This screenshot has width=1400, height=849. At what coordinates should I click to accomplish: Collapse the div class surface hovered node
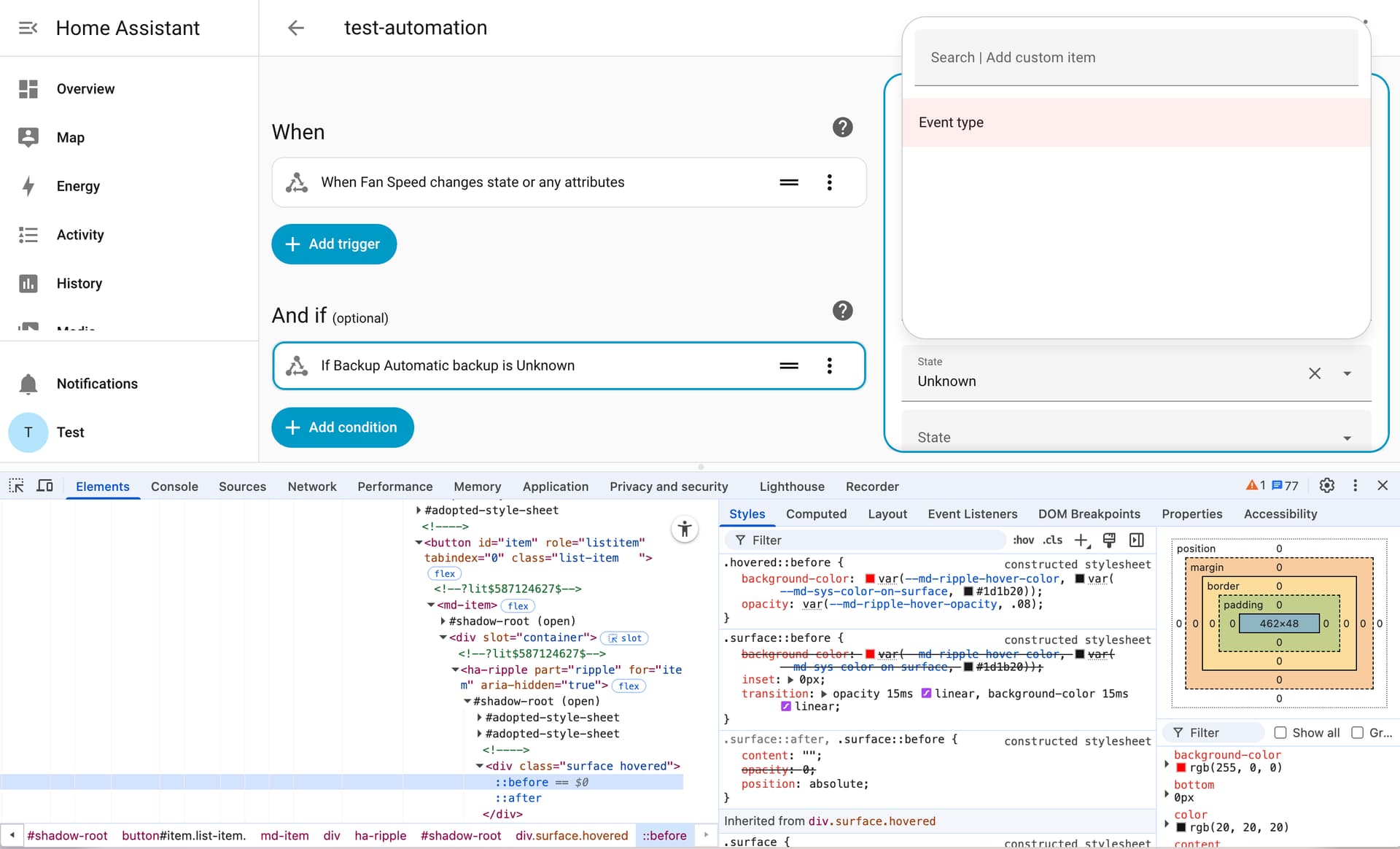coord(480,766)
